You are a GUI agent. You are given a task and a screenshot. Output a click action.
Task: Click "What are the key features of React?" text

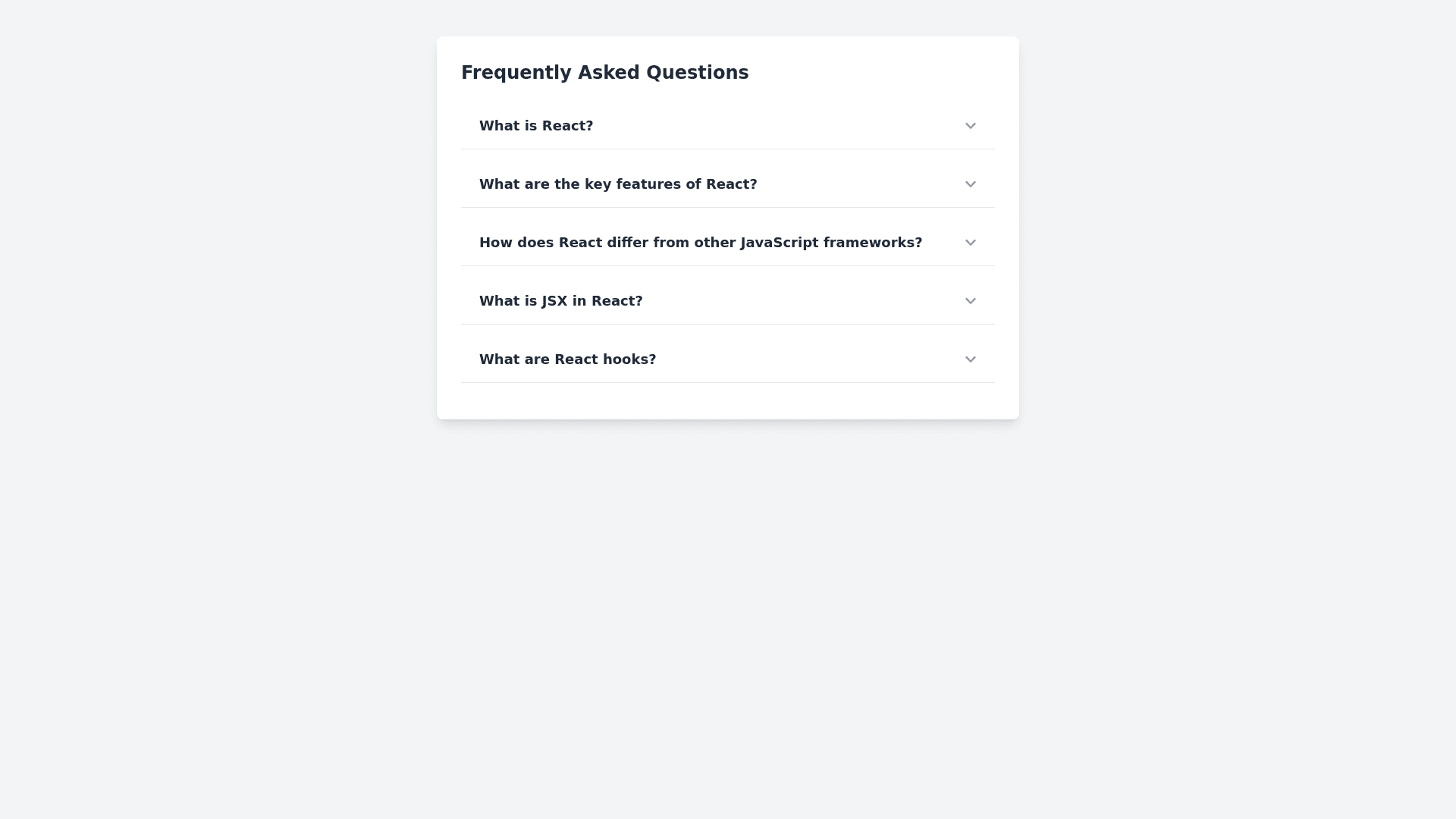tap(617, 184)
